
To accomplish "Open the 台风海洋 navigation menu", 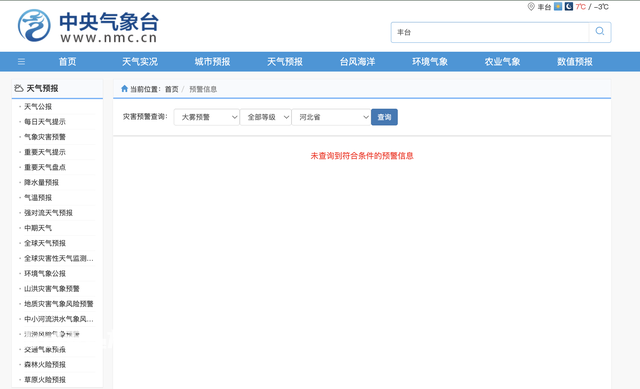I will [358, 62].
